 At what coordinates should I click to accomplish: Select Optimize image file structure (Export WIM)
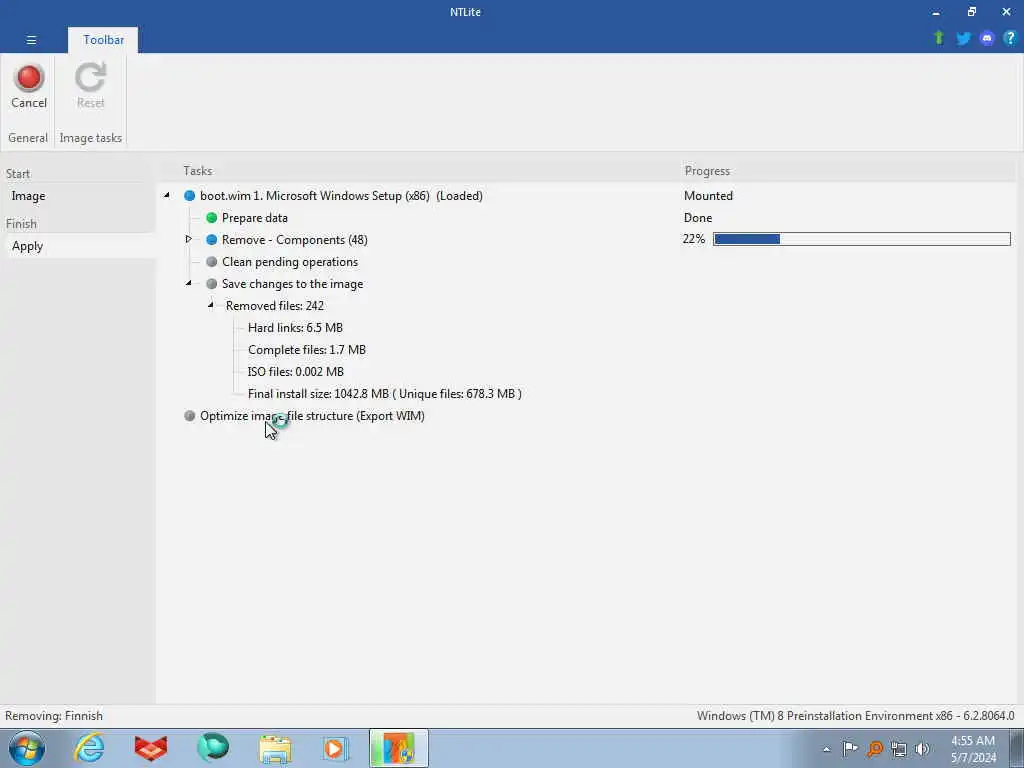click(312, 416)
